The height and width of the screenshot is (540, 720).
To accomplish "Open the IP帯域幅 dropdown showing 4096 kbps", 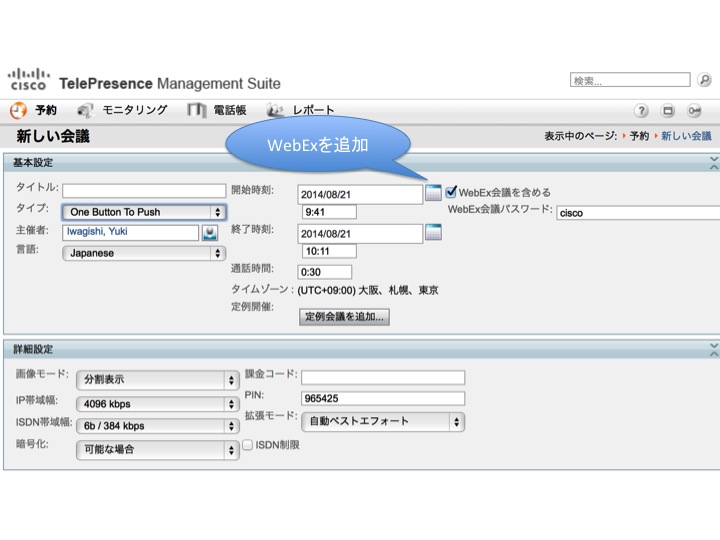I will pos(155,403).
